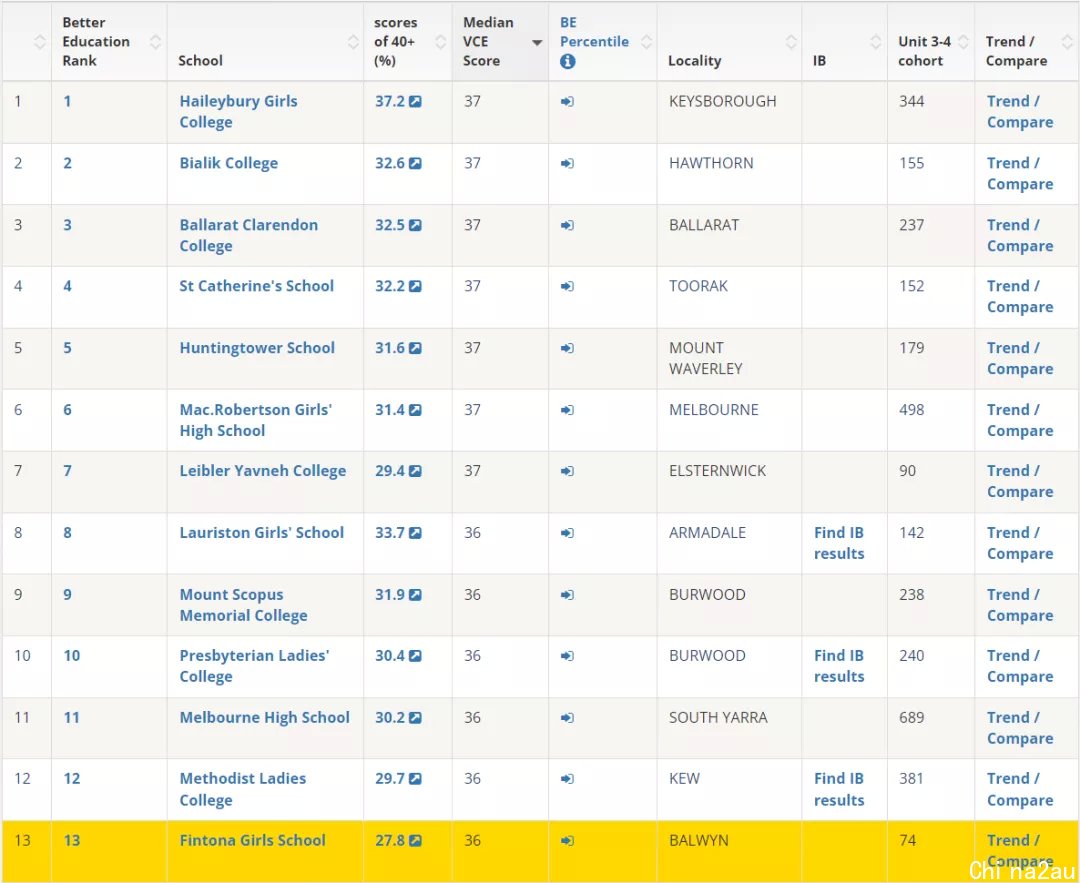The width and height of the screenshot is (1080, 883).
Task: Sort table by the Locality column header
Action: click(729, 41)
